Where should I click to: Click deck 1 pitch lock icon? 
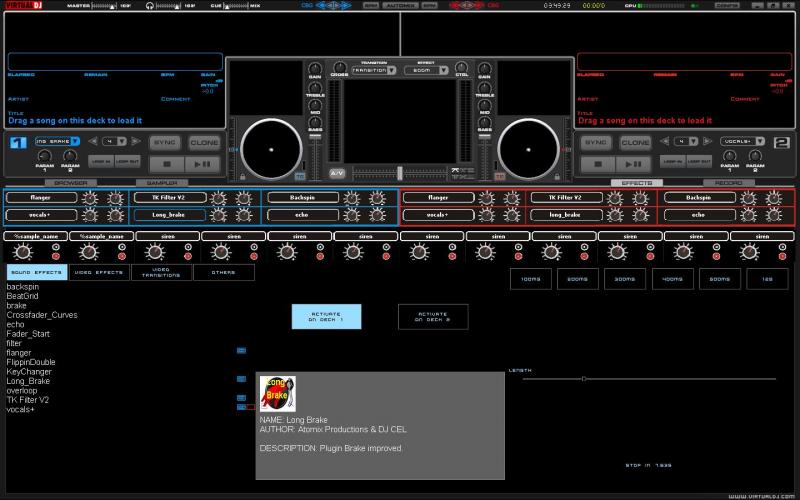(242, 177)
